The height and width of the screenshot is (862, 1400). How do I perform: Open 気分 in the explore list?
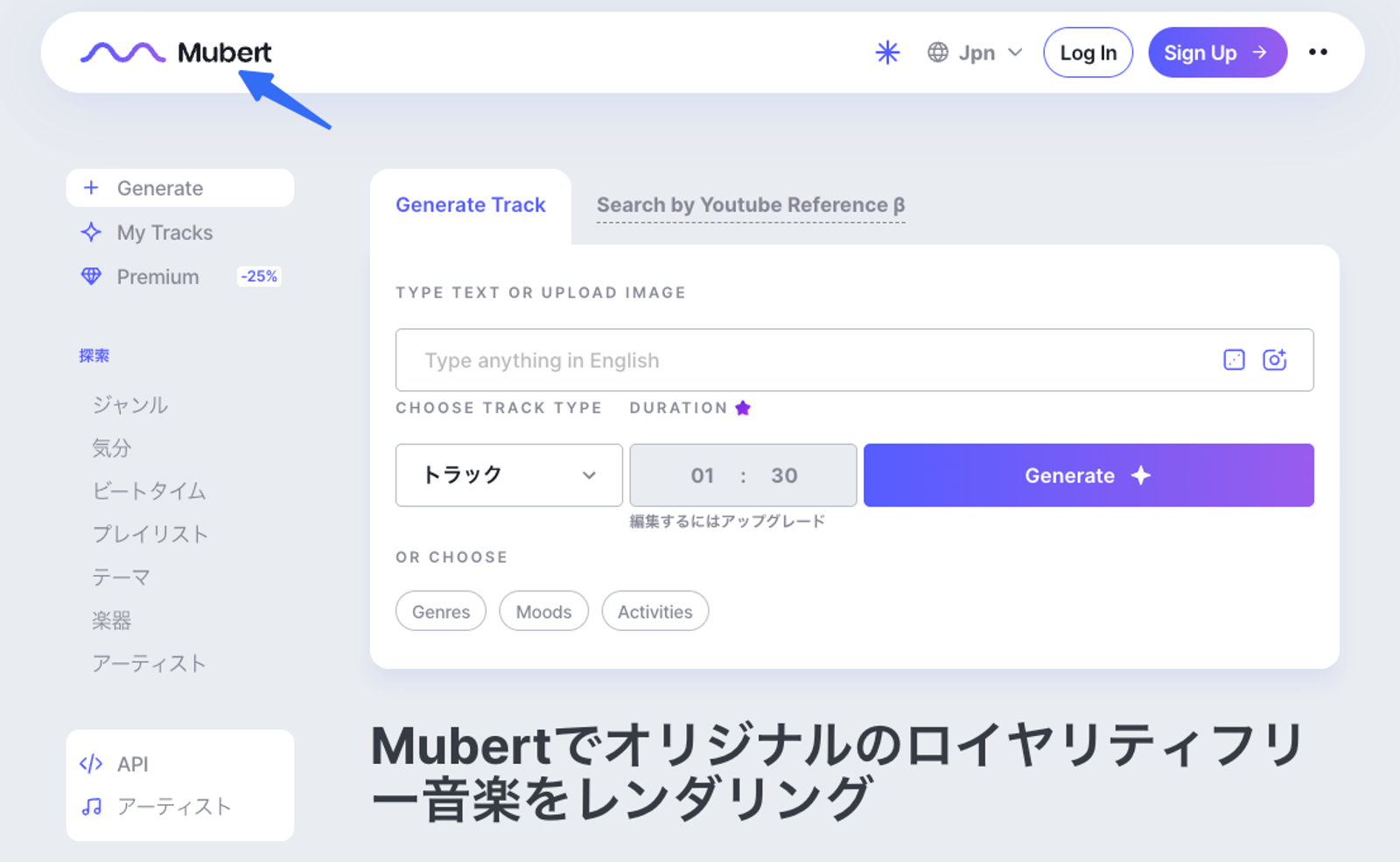112,448
